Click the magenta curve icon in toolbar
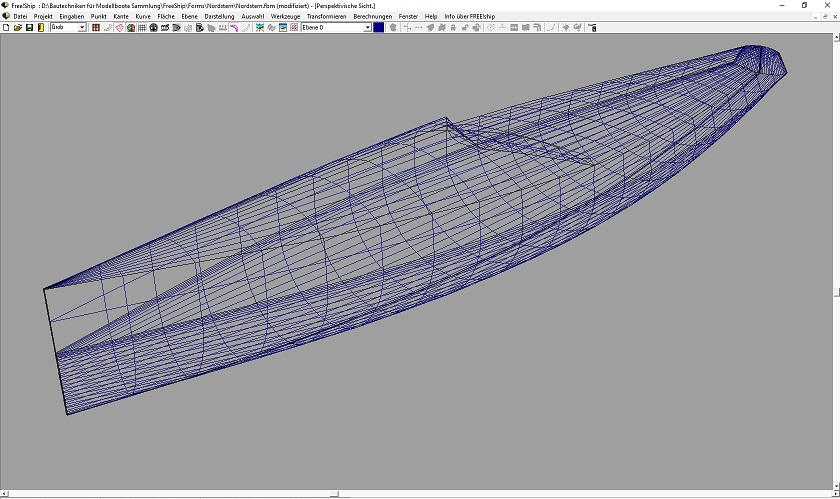Screen dimensions: 840x499 point(234,28)
